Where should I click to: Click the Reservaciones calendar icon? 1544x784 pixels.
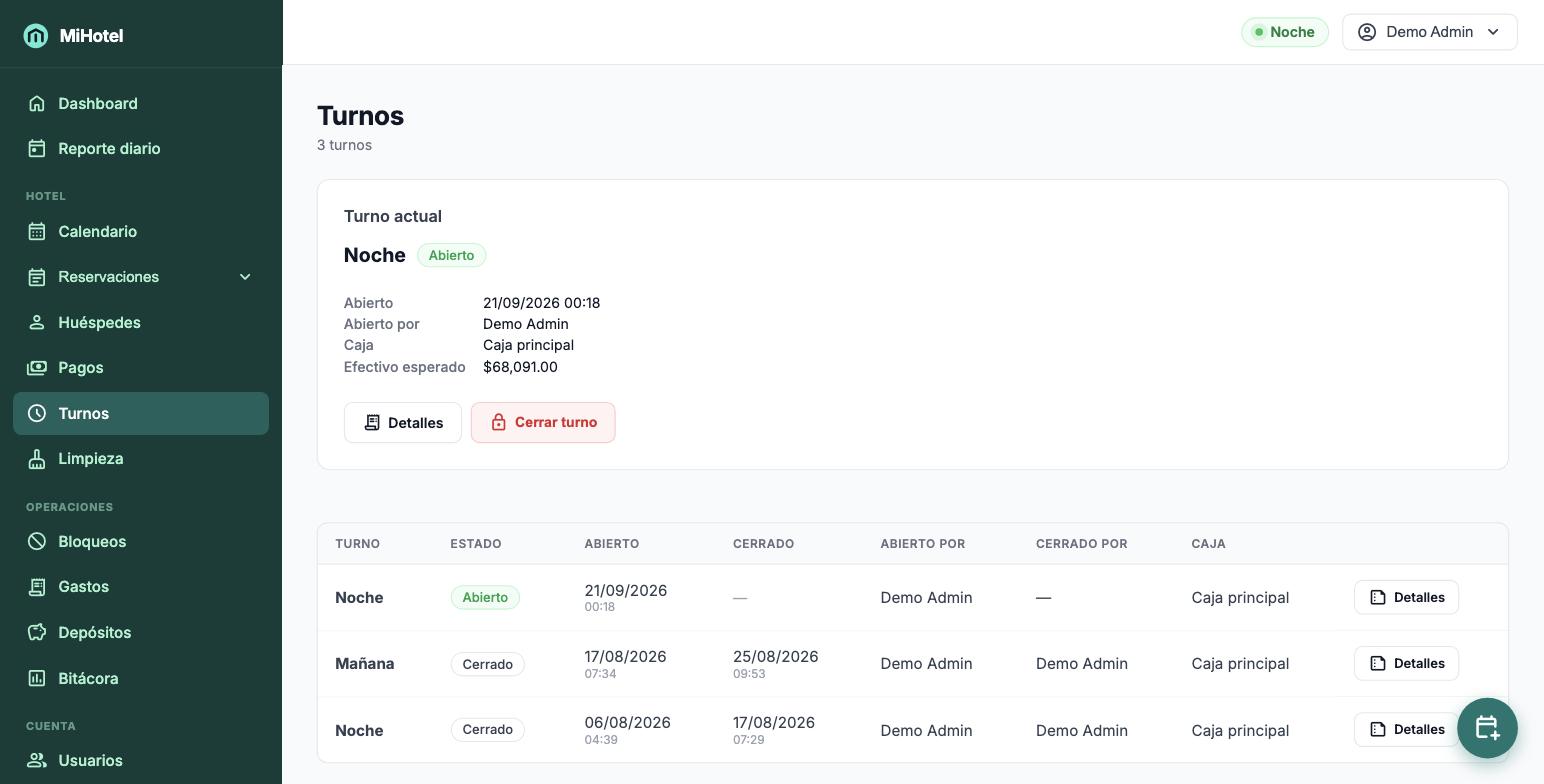(37, 277)
